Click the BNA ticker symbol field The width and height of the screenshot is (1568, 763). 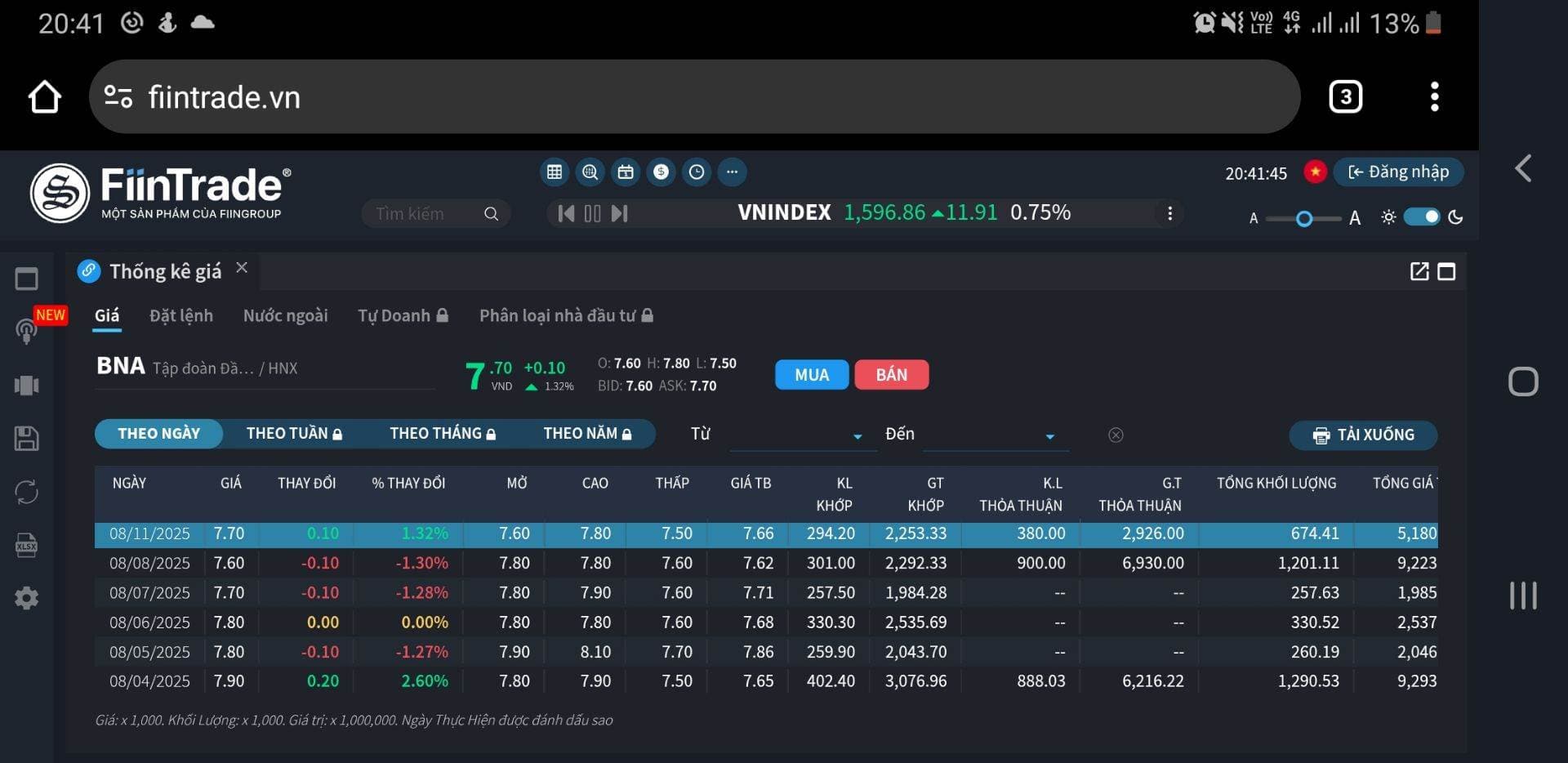coord(120,366)
